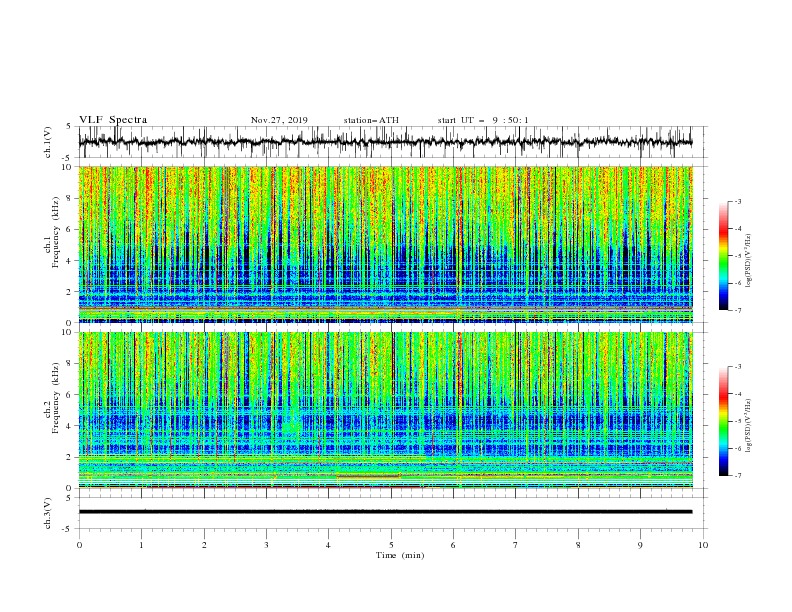Click the "Time (min)" axis label

click(x=400, y=555)
